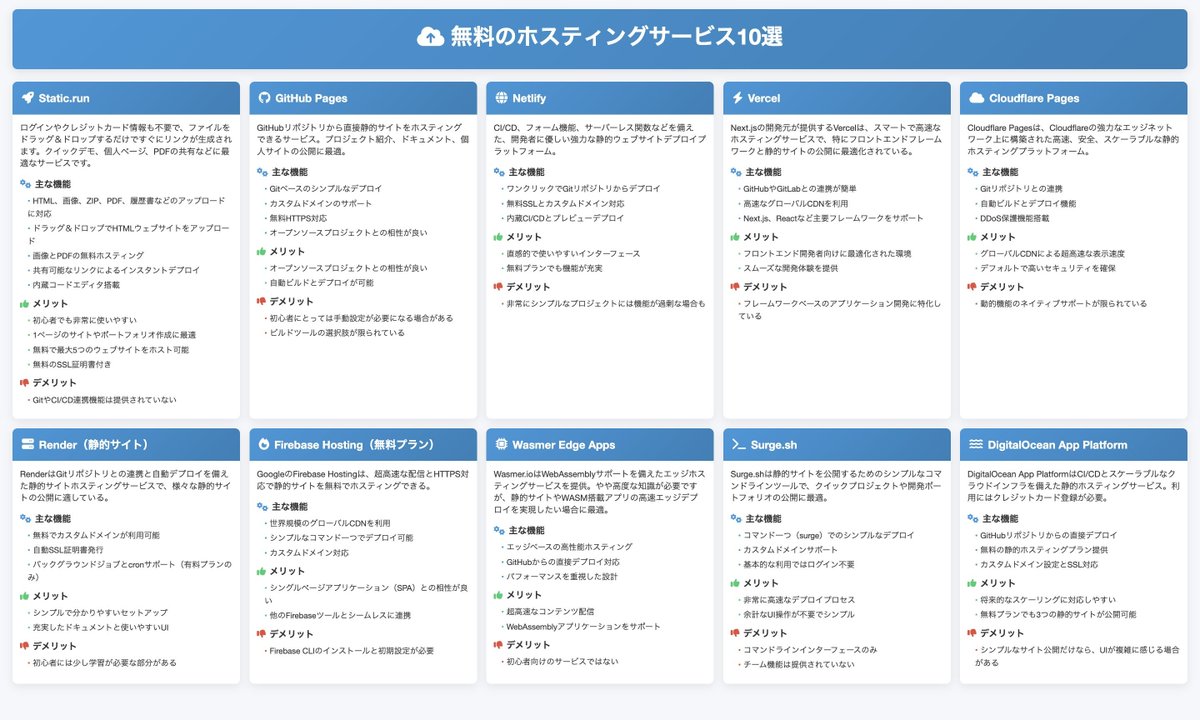Click the thumbs-down デメリット icon in Netlify card
Viewport: 1200px width, 720px height.
point(500,287)
